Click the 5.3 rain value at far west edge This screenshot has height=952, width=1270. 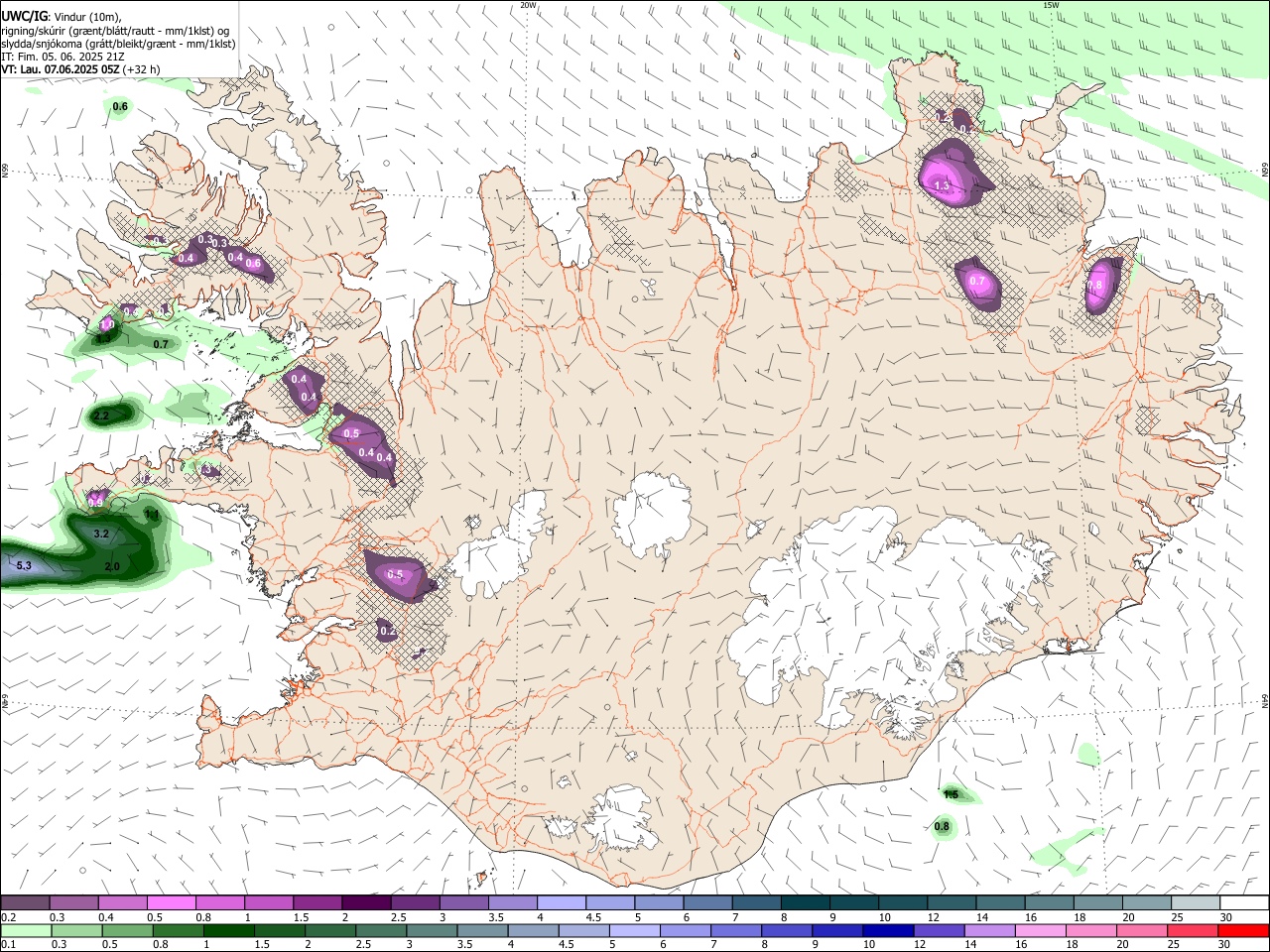click(25, 565)
